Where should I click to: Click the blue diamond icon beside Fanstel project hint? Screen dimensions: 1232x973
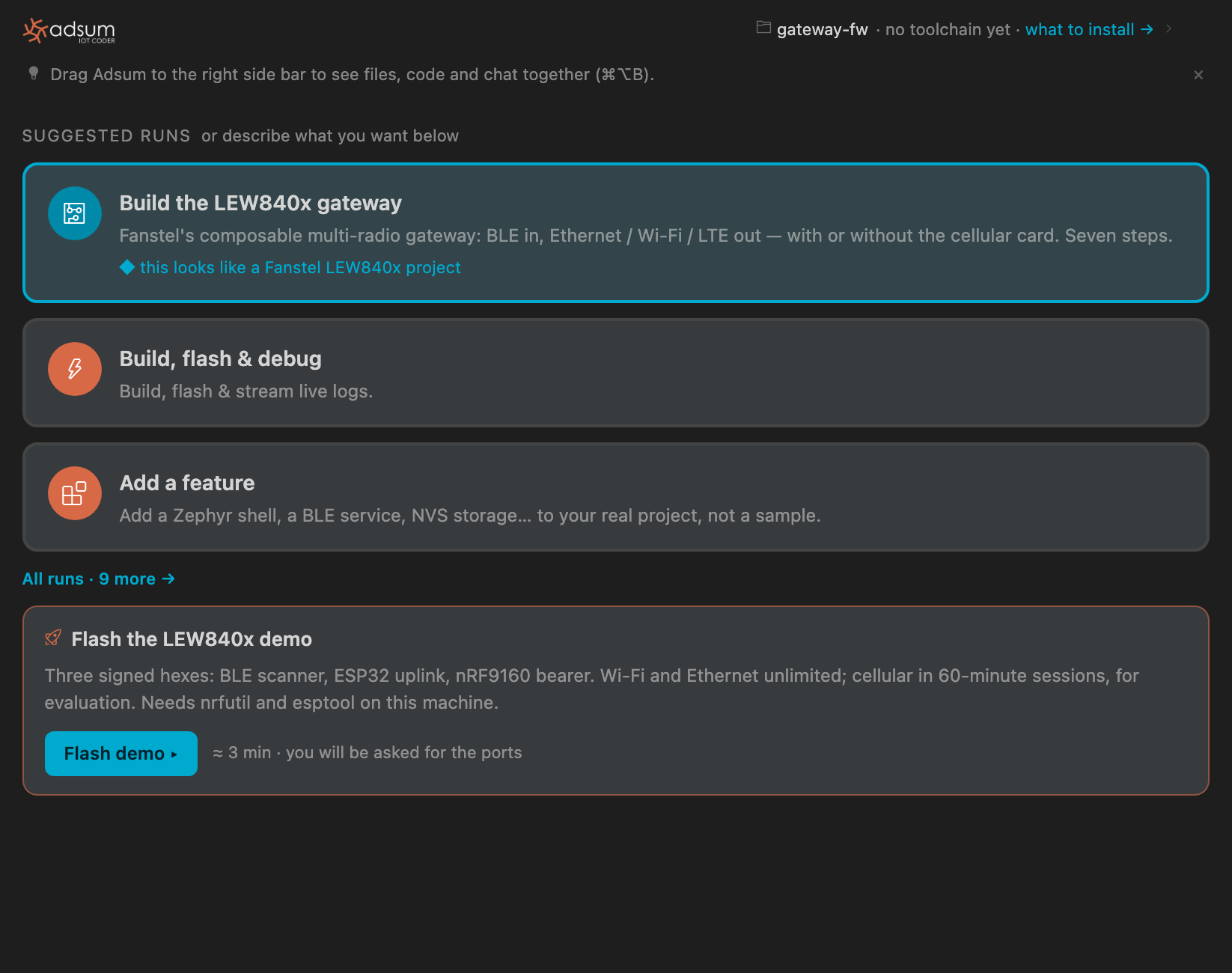[x=127, y=267]
